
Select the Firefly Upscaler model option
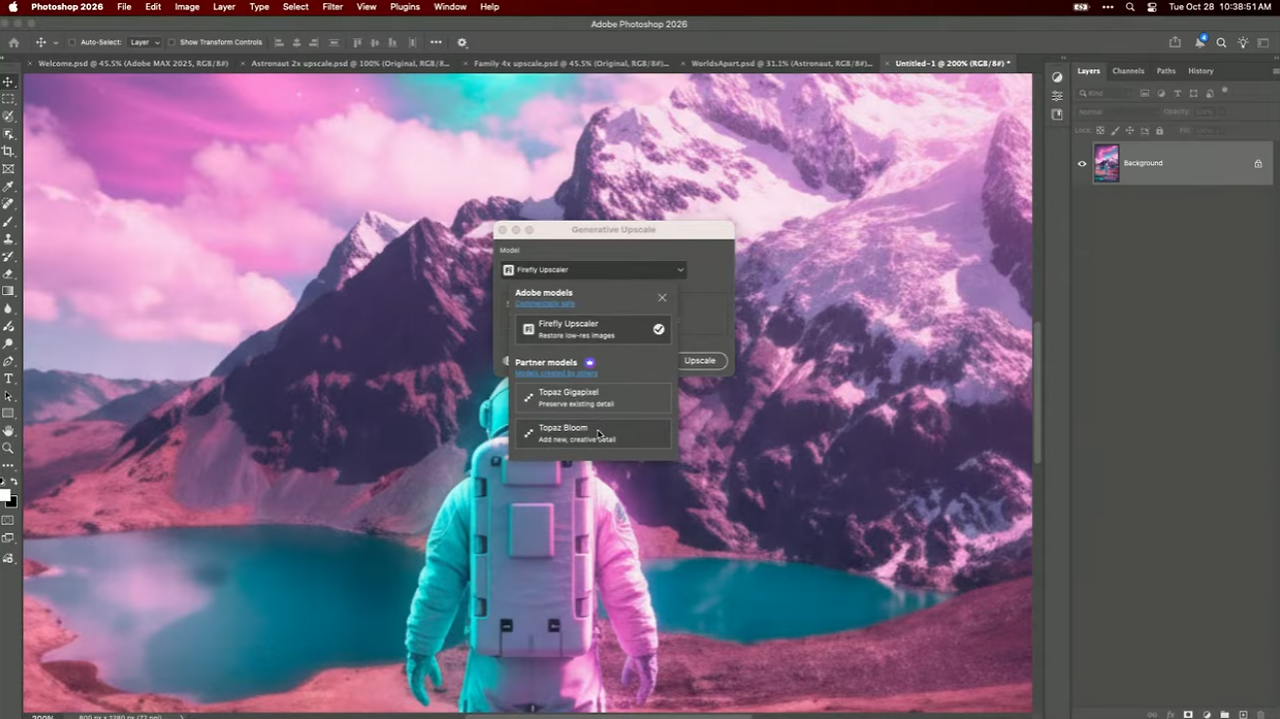(x=593, y=329)
